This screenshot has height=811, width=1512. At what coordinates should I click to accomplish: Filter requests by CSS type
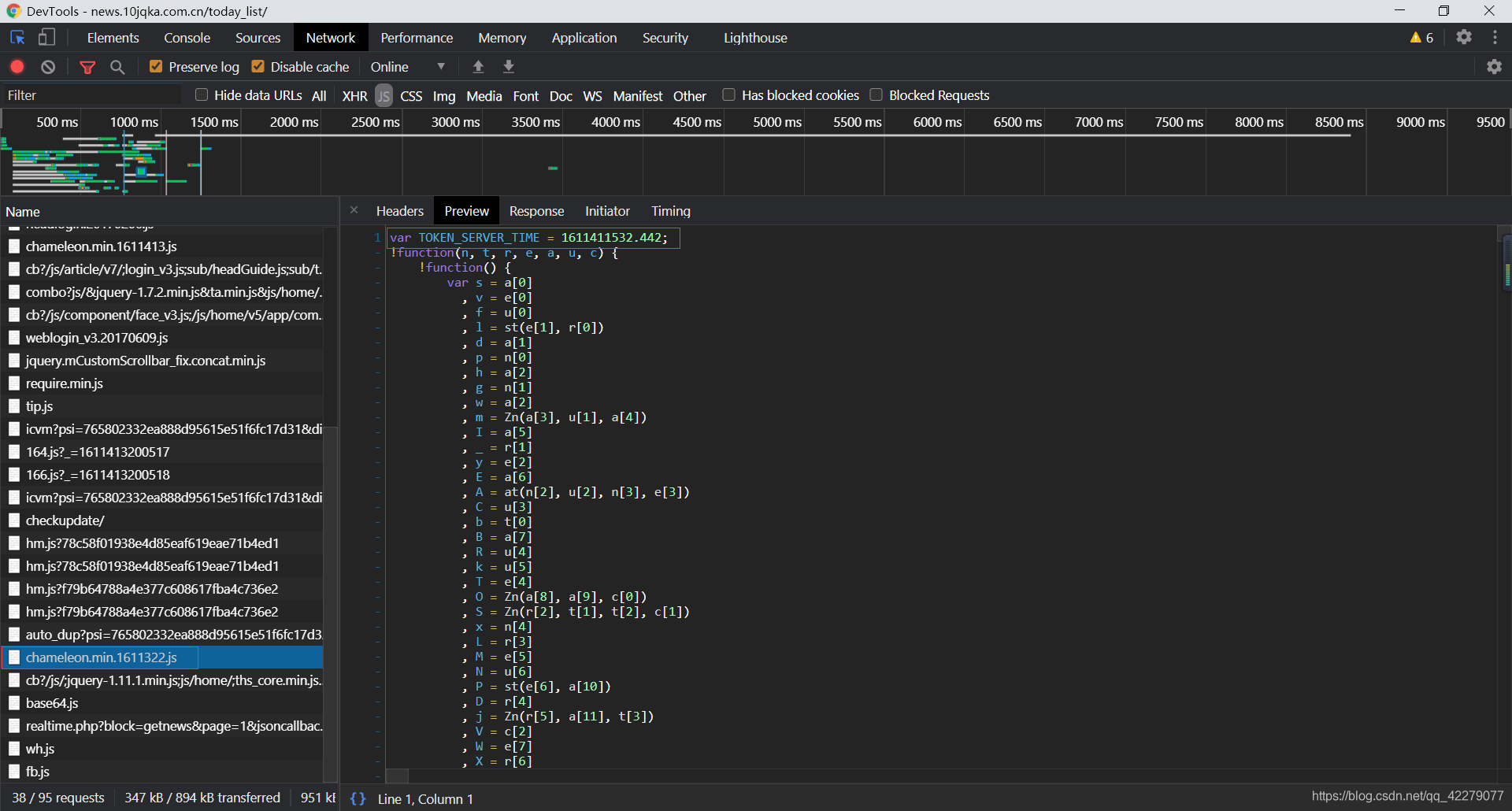411,96
